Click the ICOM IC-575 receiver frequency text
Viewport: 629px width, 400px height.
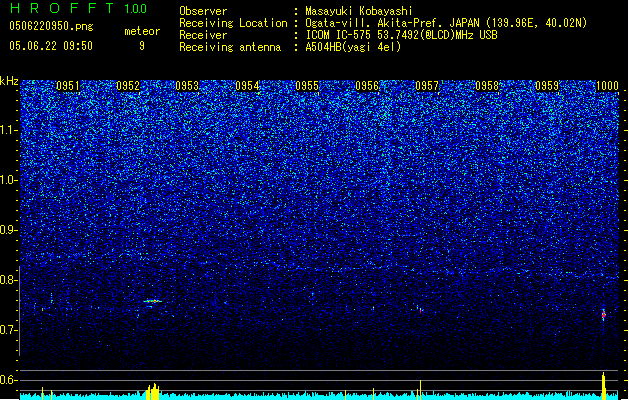click(401, 35)
